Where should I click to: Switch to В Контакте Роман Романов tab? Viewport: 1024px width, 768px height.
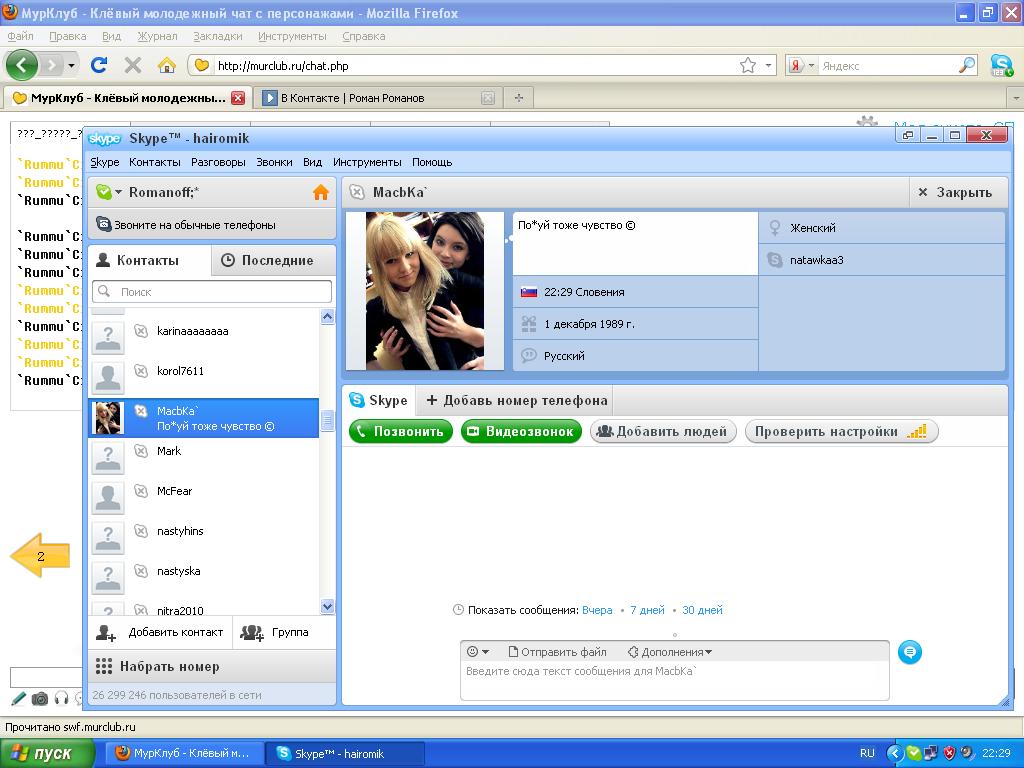tap(377, 98)
